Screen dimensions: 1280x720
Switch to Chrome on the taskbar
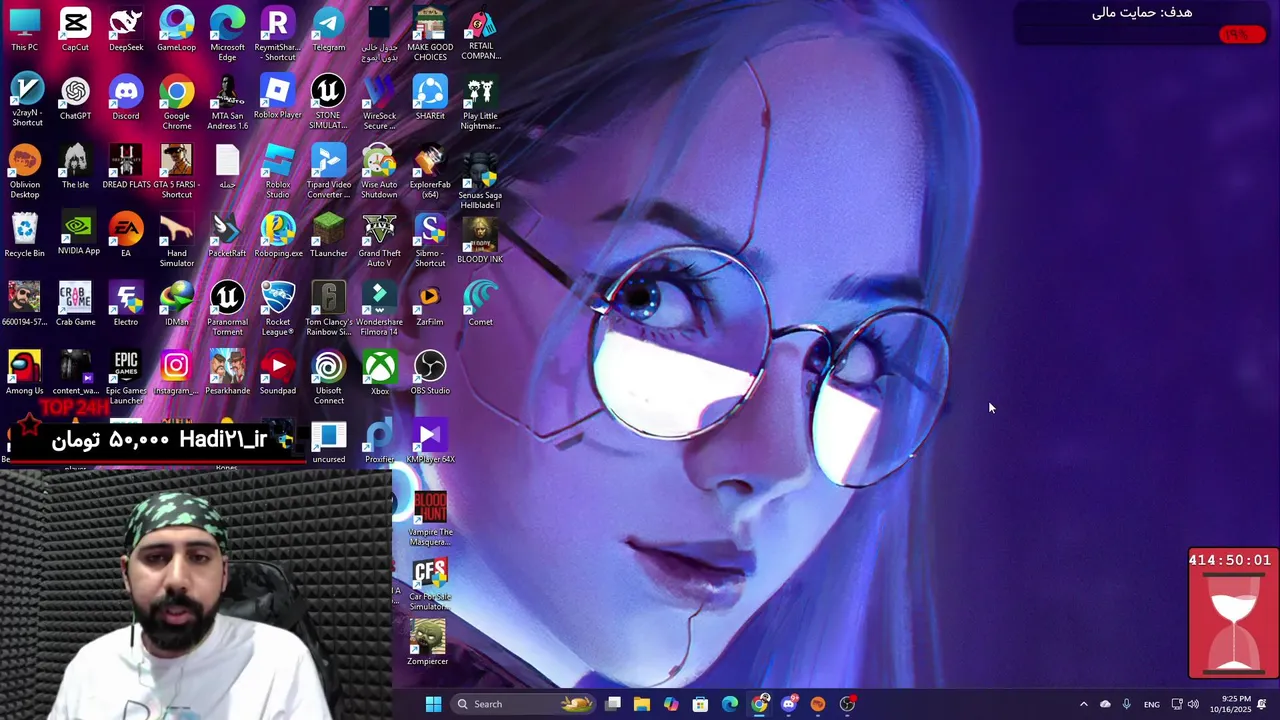coord(760,704)
